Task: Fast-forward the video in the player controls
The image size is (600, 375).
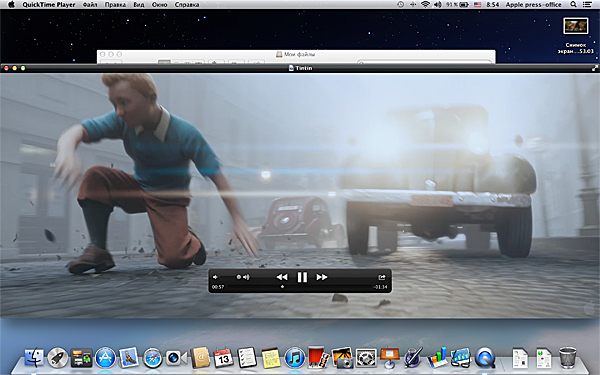Action: click(x=322, y=277)
